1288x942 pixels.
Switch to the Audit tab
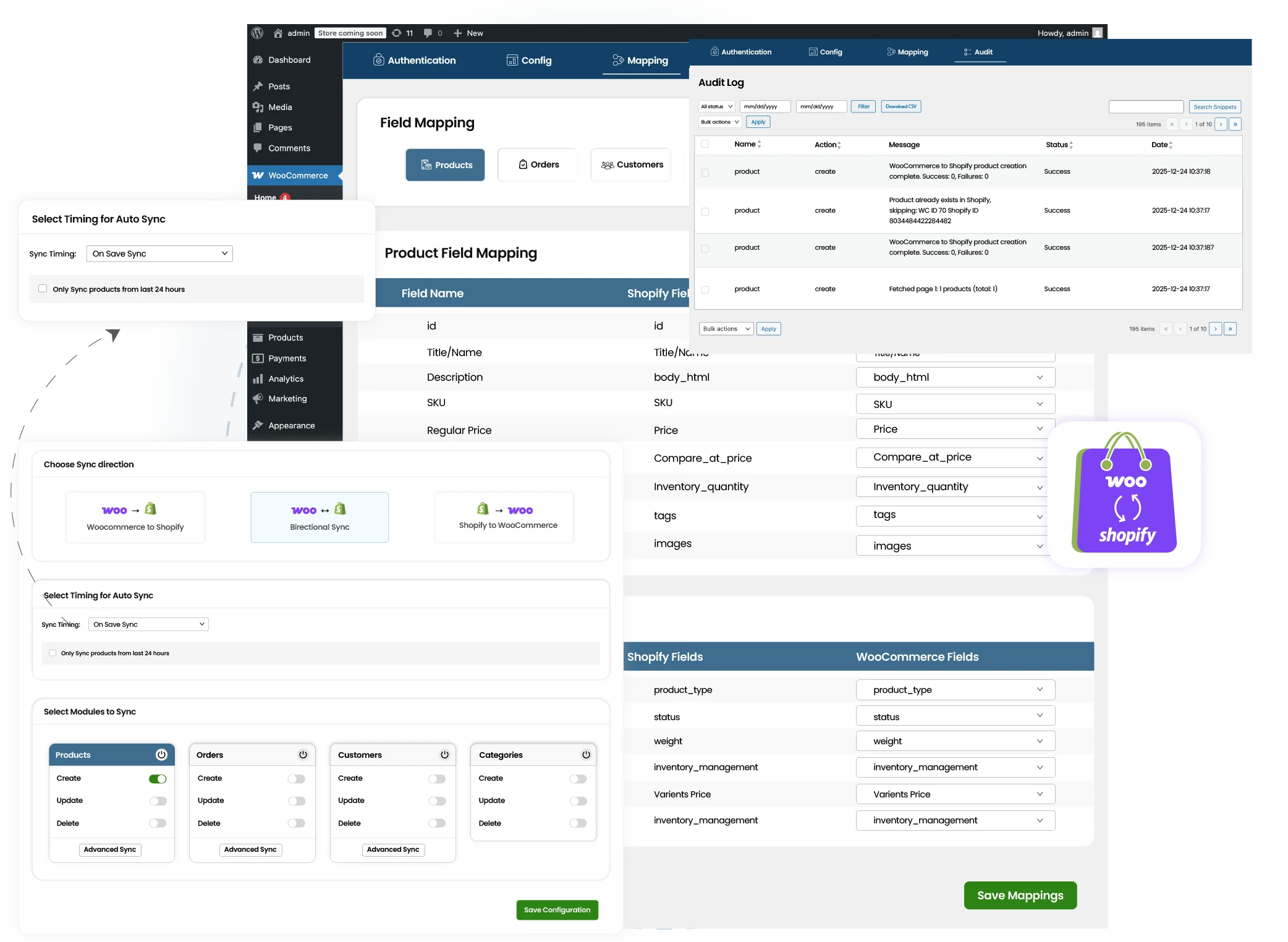980,52
